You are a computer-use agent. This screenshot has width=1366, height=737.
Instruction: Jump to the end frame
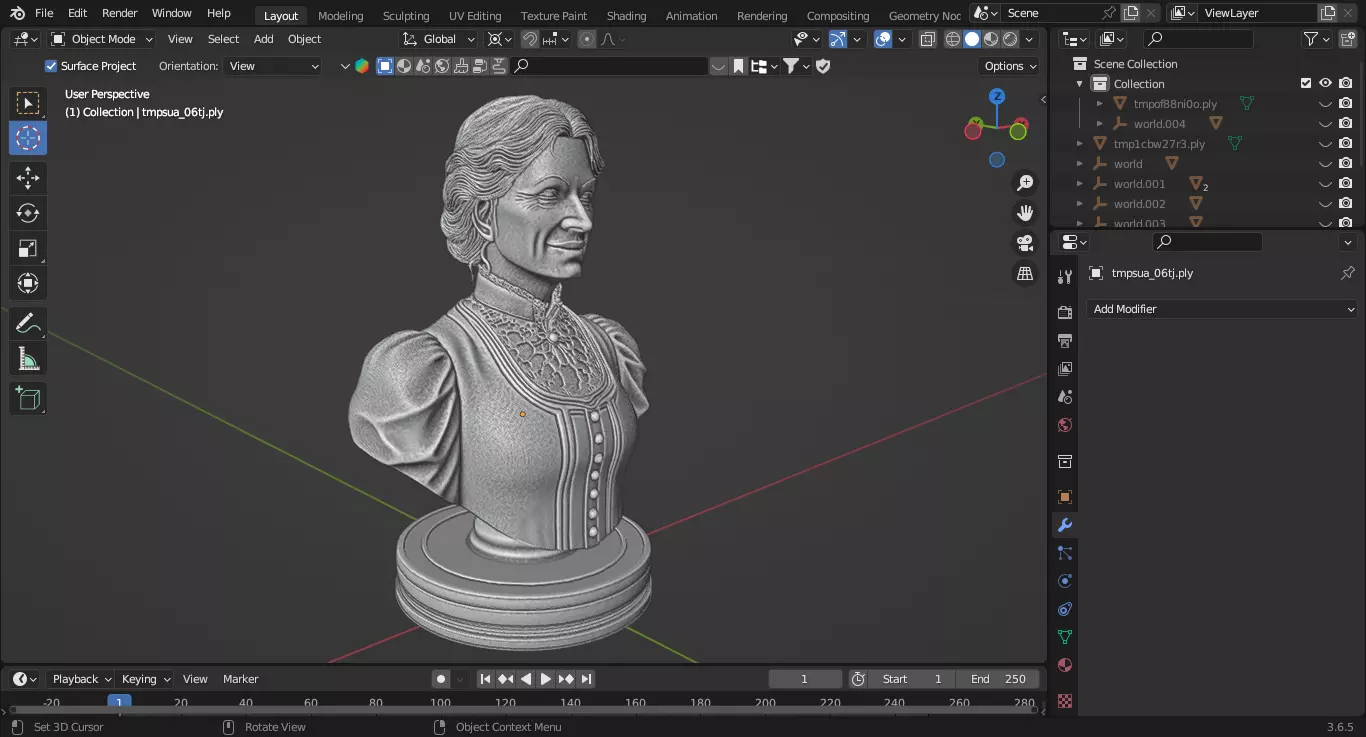tap(587, 679)
